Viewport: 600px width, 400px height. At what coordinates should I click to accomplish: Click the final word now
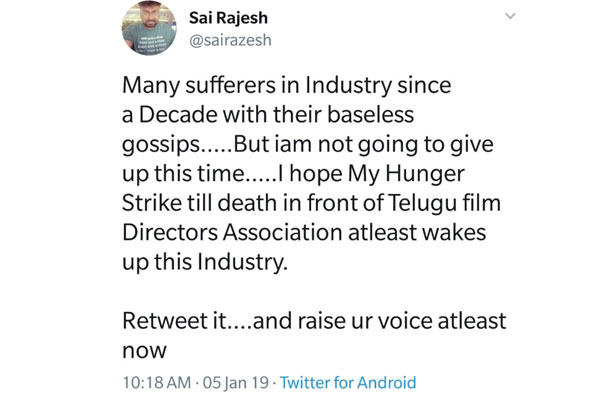point(144,351)
